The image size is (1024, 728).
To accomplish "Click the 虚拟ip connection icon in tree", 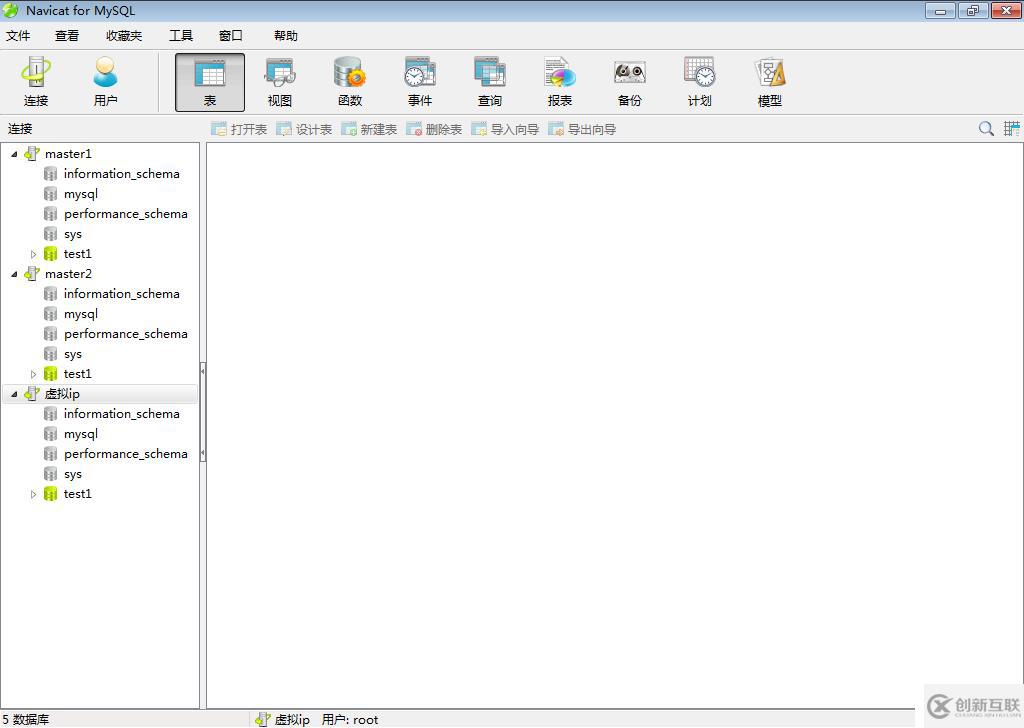I will [31, 394].
